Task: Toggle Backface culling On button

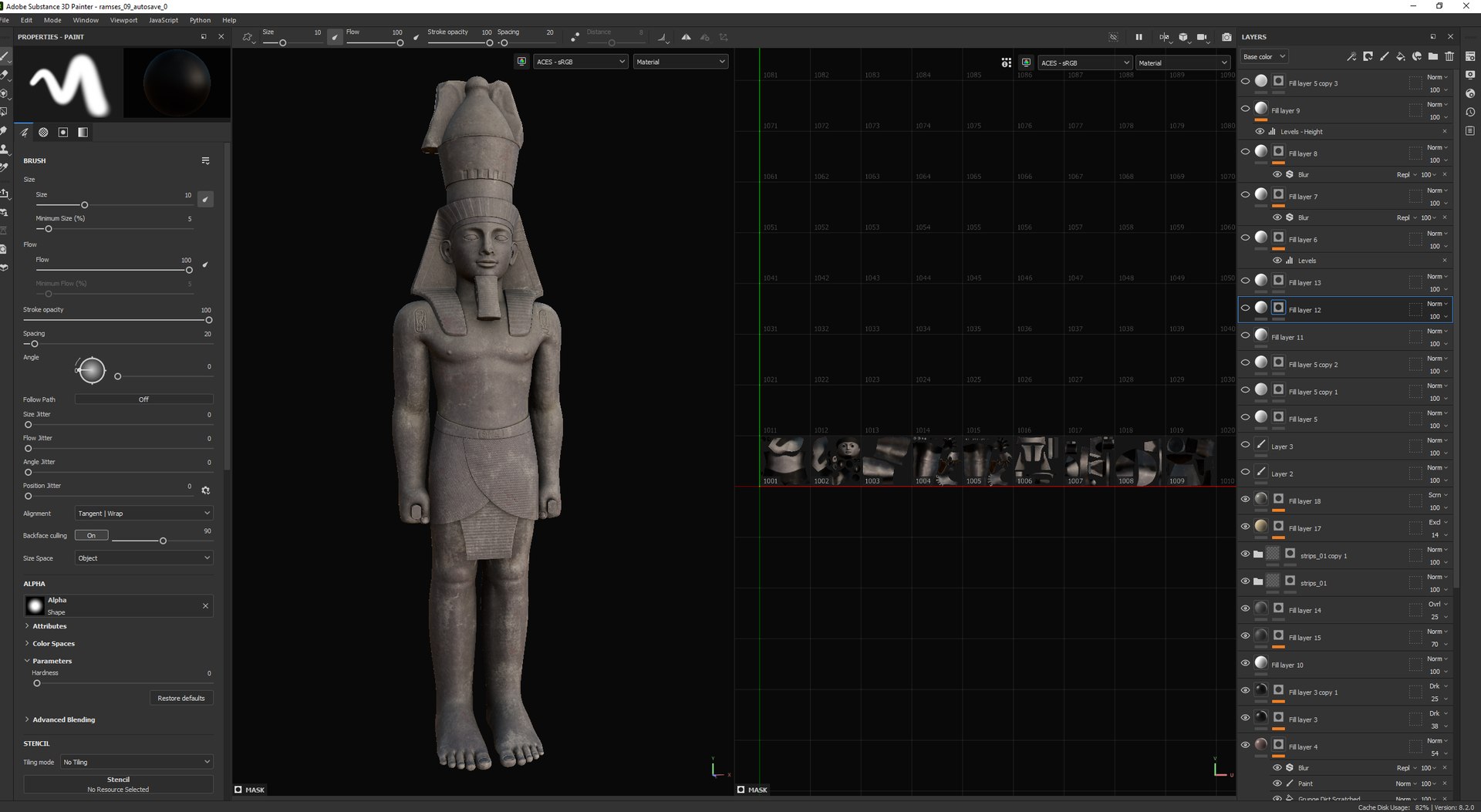Action: (x=92, y=535)
